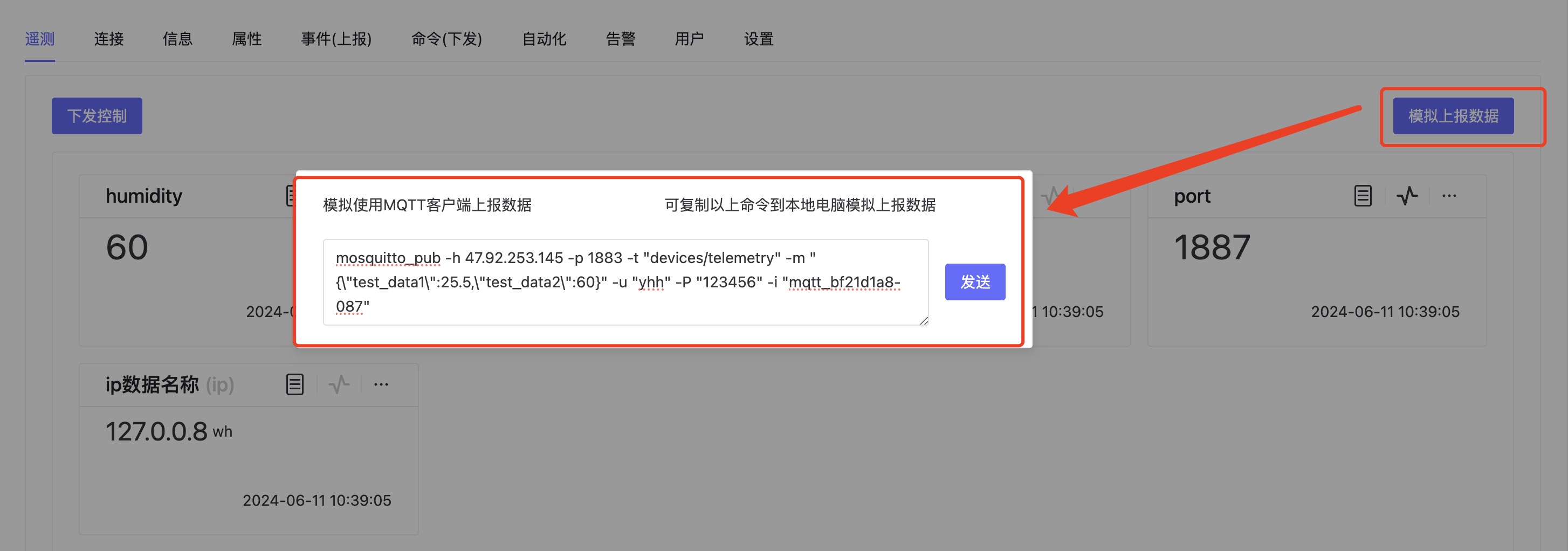
Task: Switch to the 自动化 tab
Action: (x=544, y=39)
